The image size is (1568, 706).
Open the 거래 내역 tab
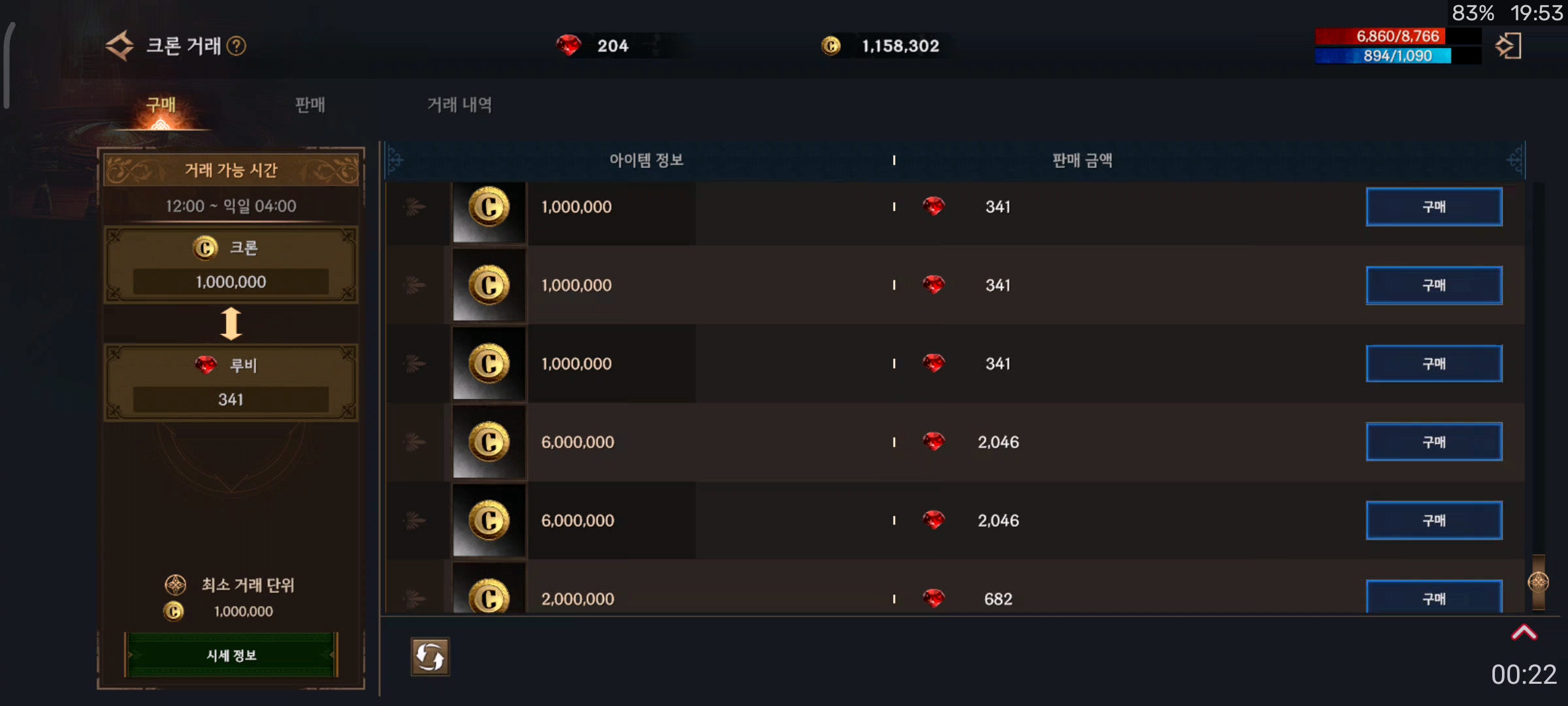point(459,105)
